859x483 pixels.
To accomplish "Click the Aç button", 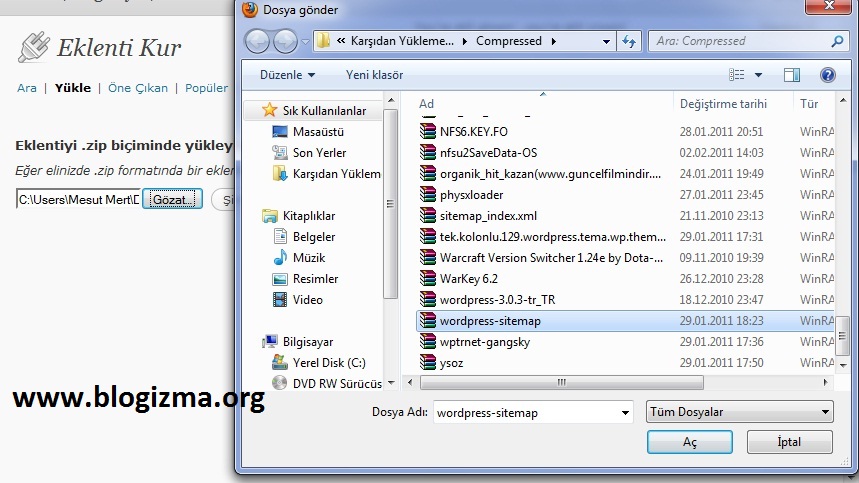I will [x=690, y=442].
